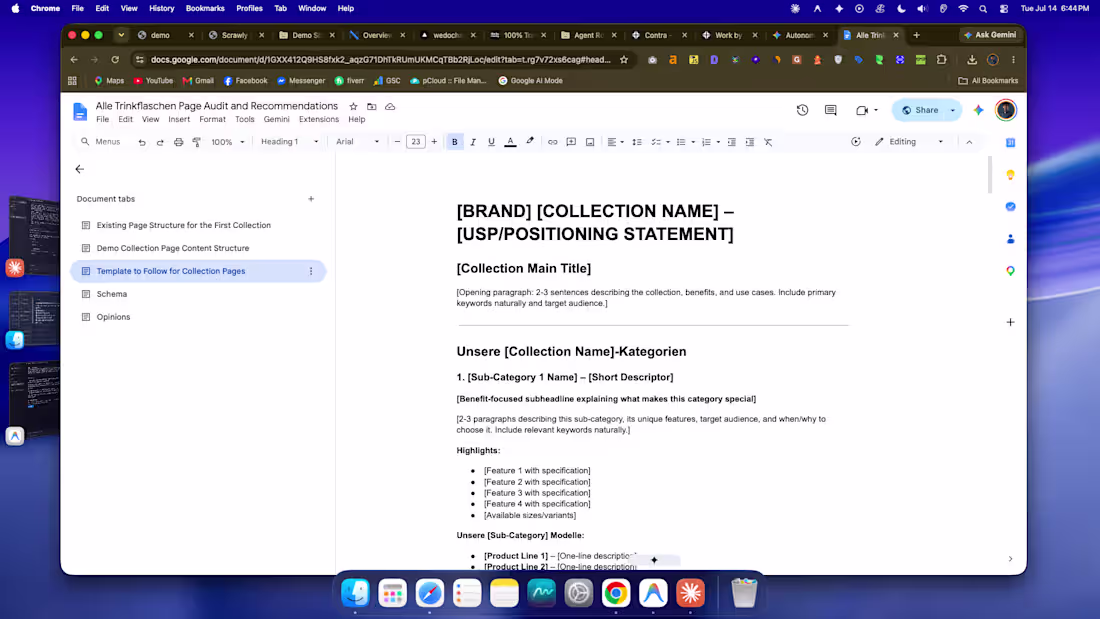Click the Ask Gemini button in Chrome
This screenshot has height=619, width=1100.
click(x=990, y=35)
